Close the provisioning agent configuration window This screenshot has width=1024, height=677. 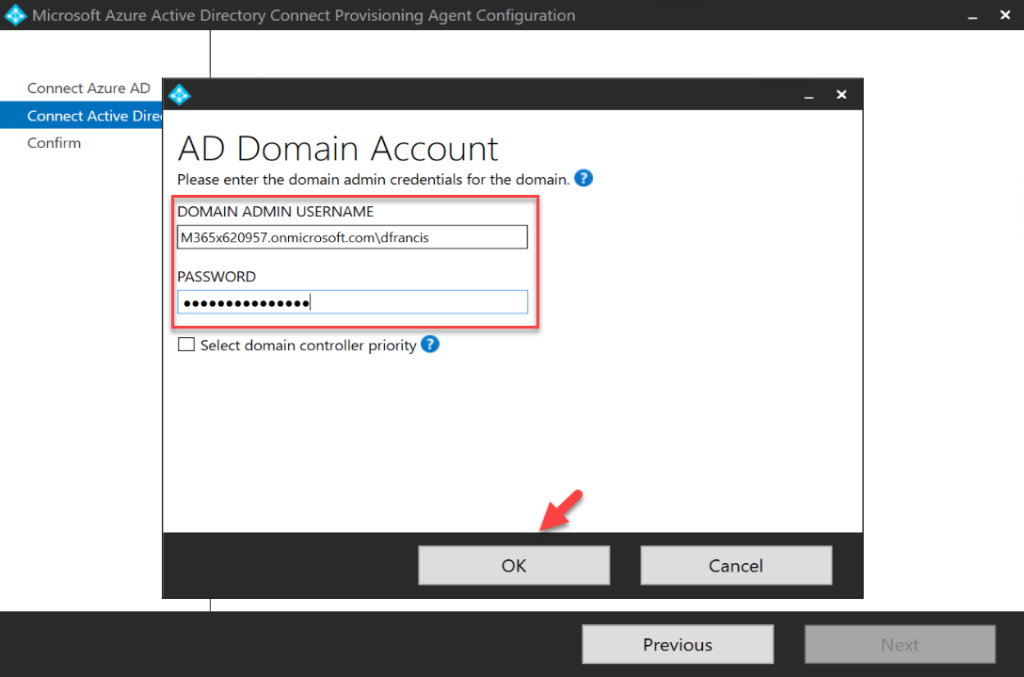(x=1005, y=15)
